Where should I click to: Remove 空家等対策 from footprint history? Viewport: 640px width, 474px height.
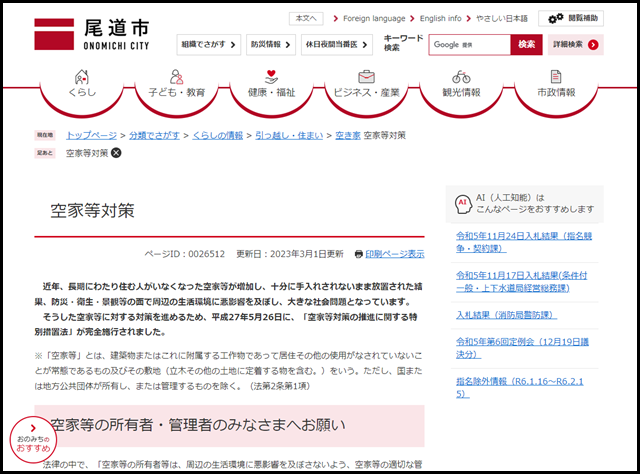[x=116, y=153]
